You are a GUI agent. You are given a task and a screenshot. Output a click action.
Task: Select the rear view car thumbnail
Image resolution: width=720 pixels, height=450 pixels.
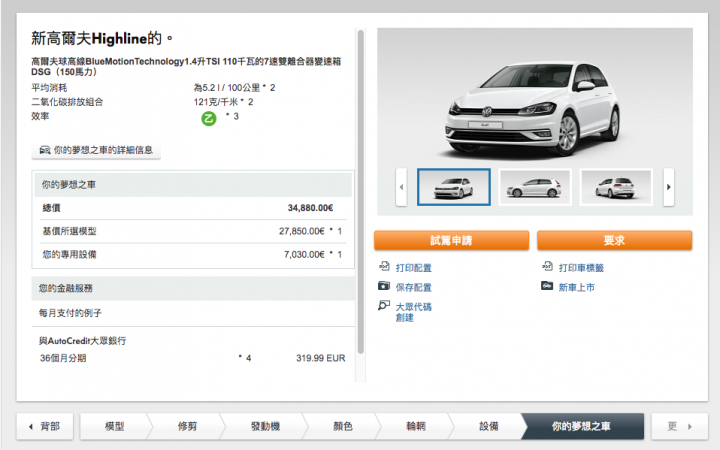coord(616,187)
